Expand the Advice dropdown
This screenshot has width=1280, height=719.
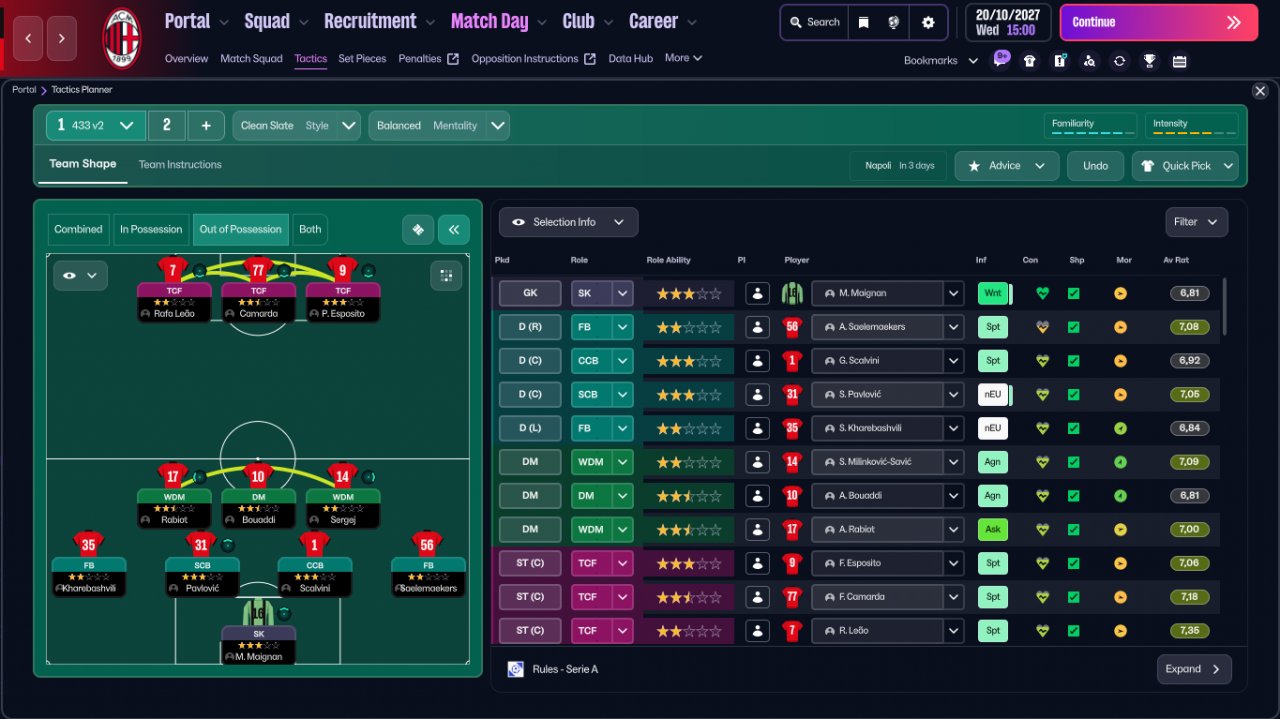[1006, 166]
